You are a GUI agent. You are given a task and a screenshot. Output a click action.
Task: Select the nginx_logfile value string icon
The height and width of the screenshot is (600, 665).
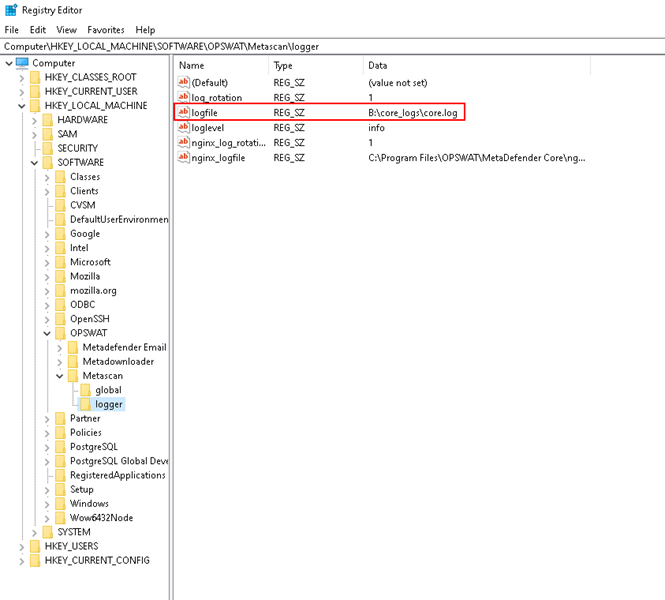(183, 157)
